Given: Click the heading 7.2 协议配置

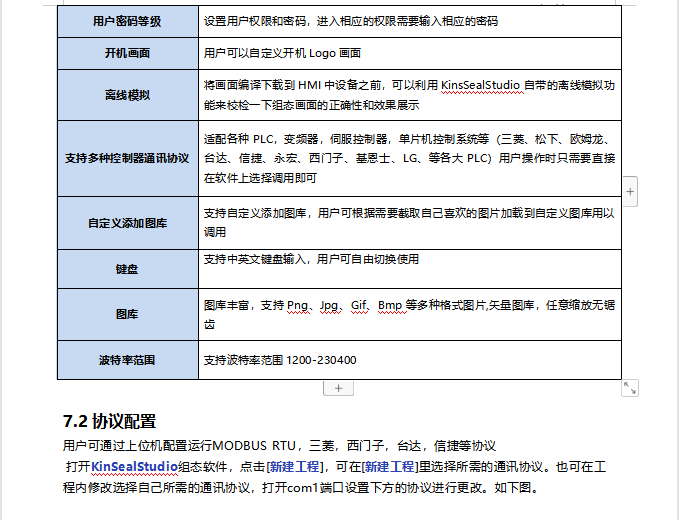Looking at the screenshot, I should (110, 421).
